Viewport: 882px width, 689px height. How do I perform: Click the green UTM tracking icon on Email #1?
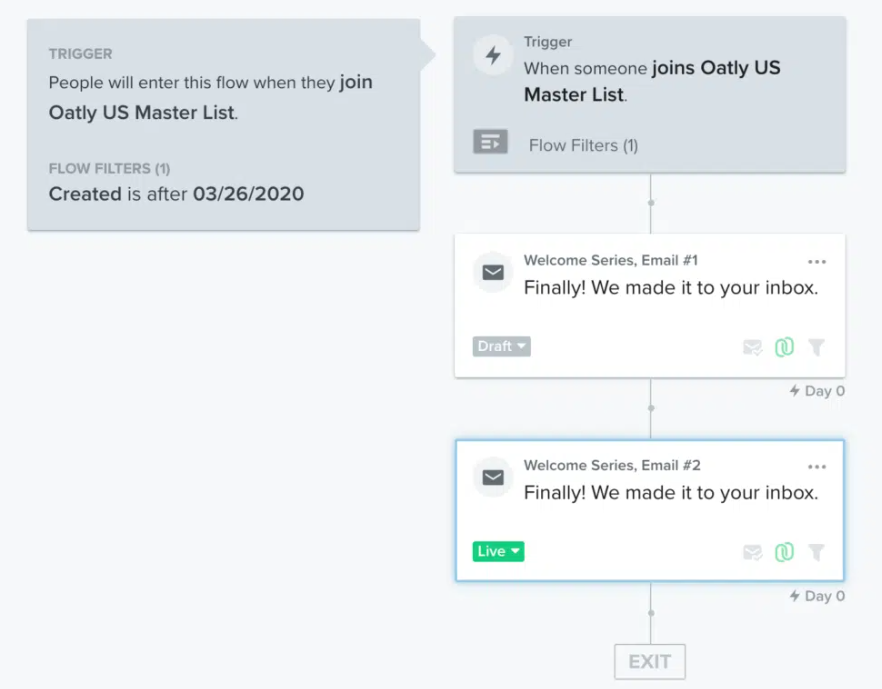click(x=784, y=347)
